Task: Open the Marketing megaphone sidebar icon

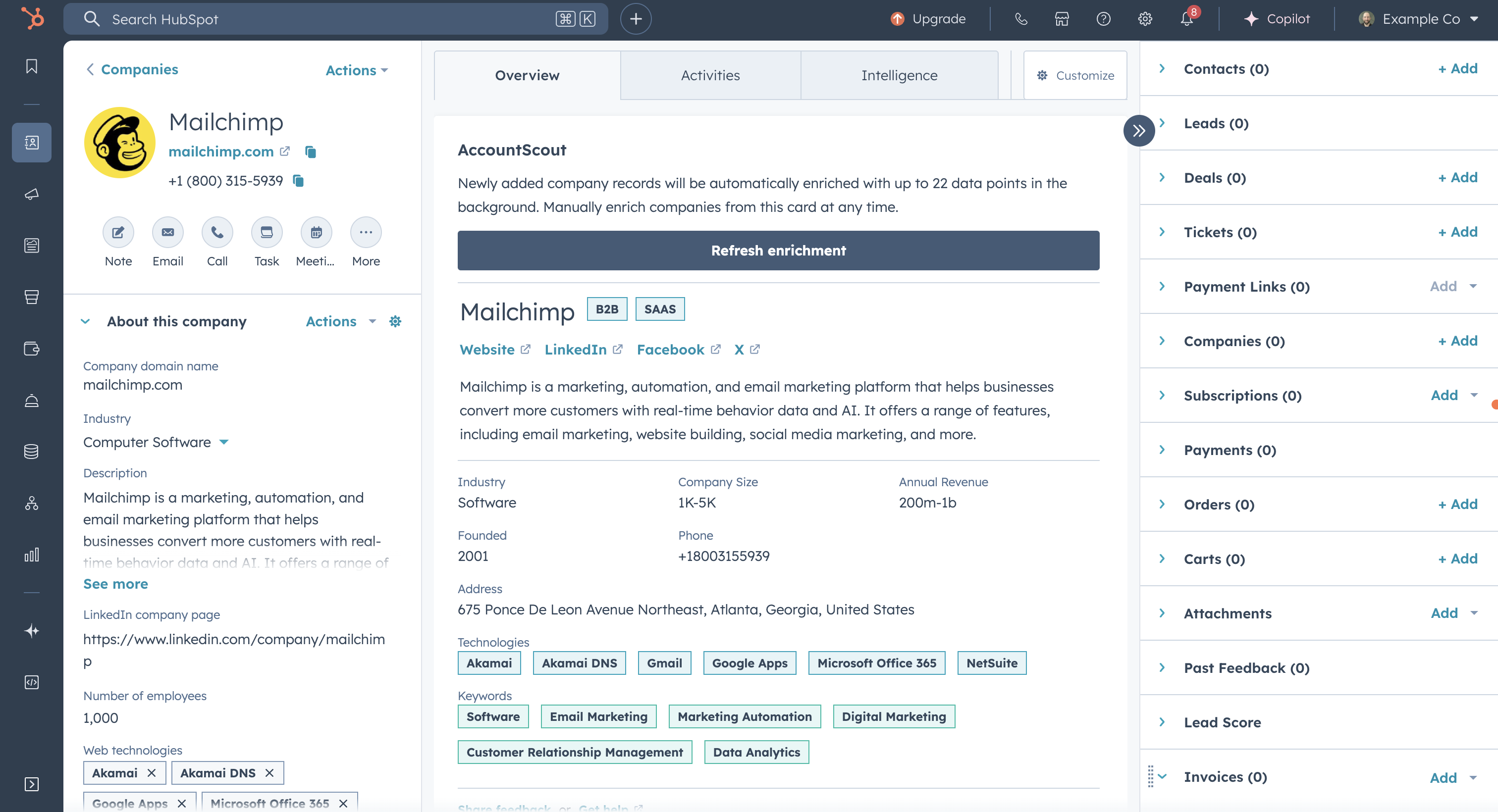Action: pyautogui.click(x=31, y=194)
